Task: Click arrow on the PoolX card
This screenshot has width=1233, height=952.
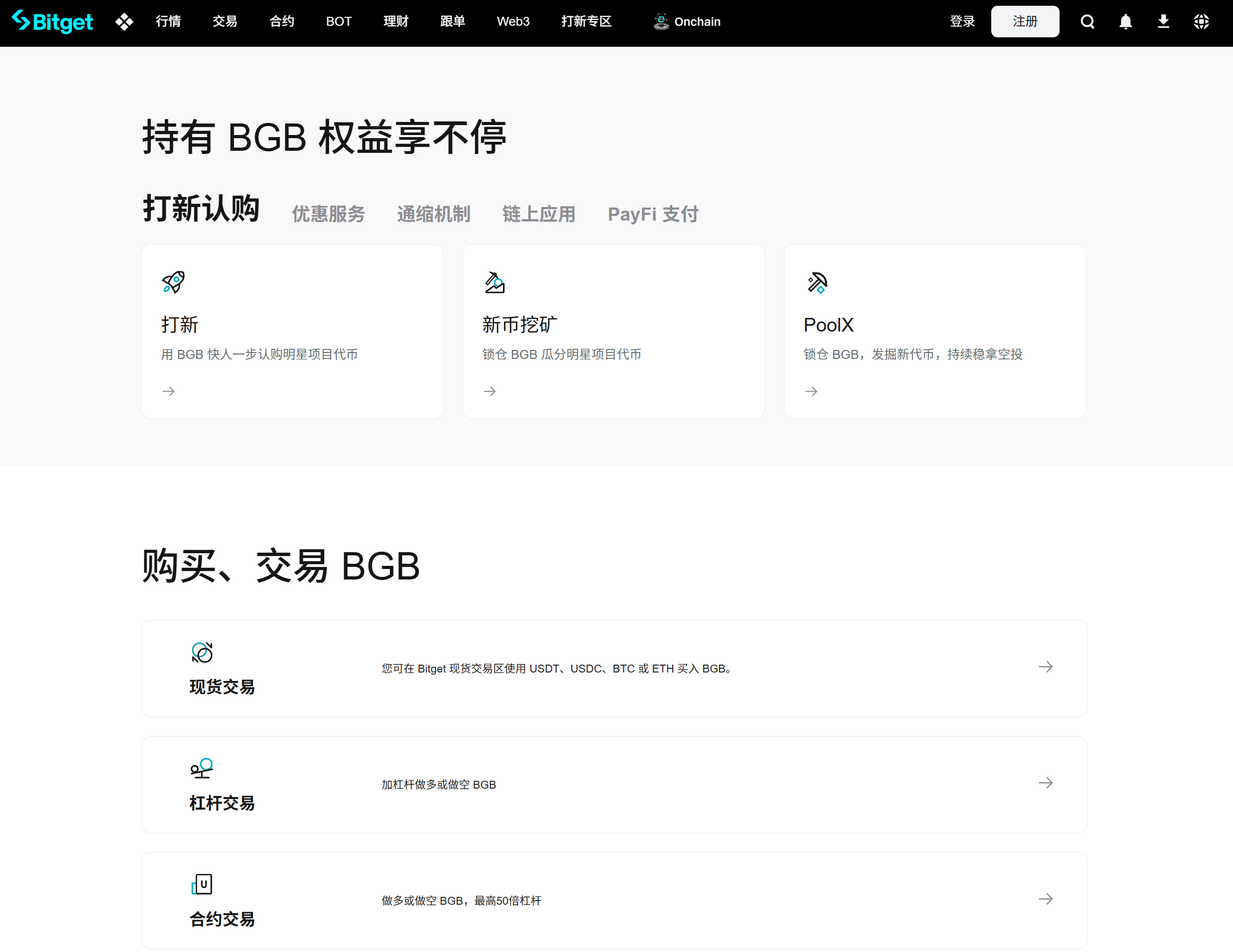Action: click(x=811, y=391)
